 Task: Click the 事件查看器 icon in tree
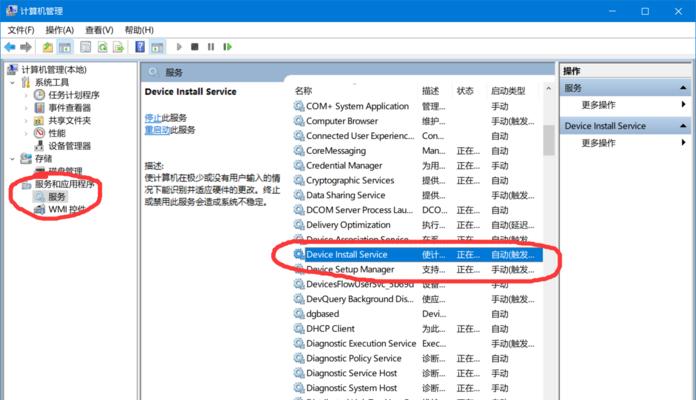point(40,107)
